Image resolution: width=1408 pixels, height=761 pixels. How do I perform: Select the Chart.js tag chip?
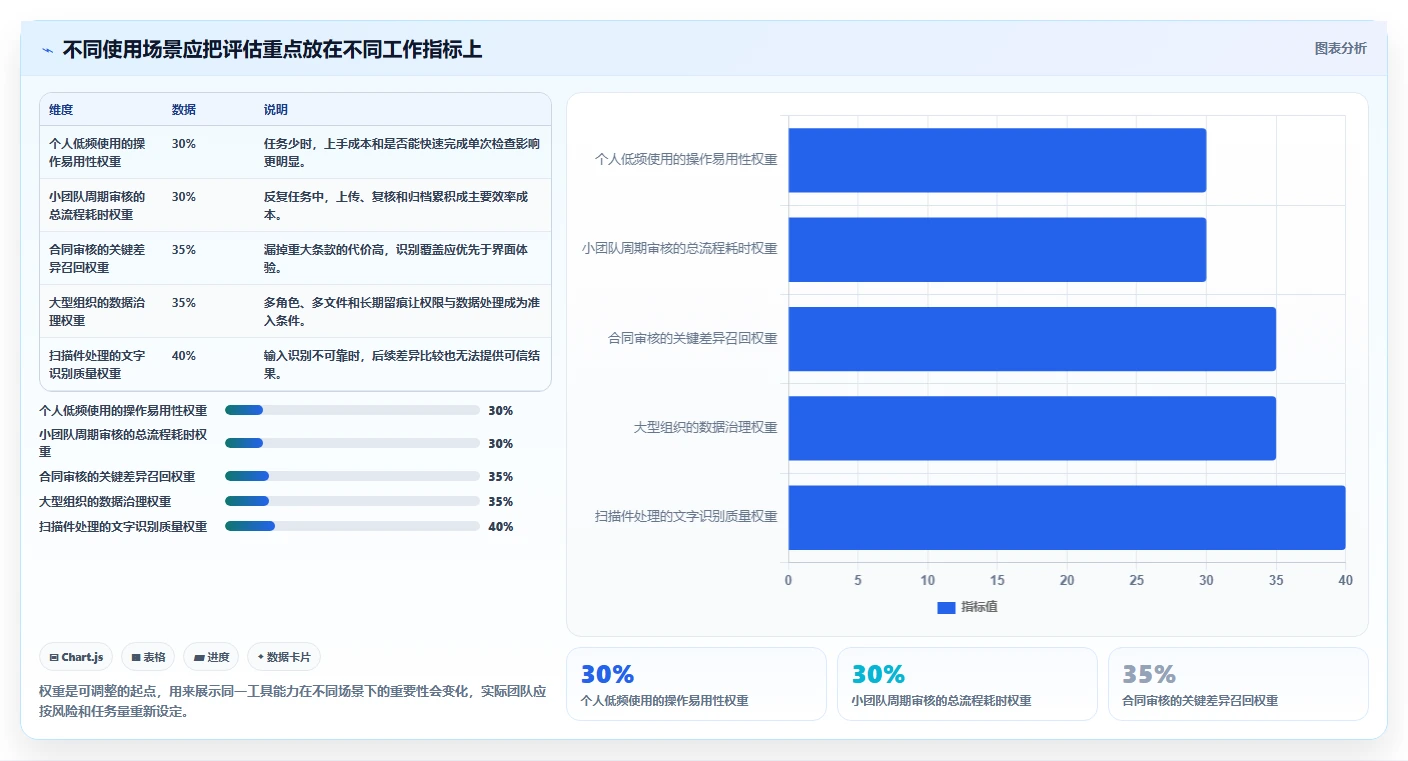coord(77,657)
